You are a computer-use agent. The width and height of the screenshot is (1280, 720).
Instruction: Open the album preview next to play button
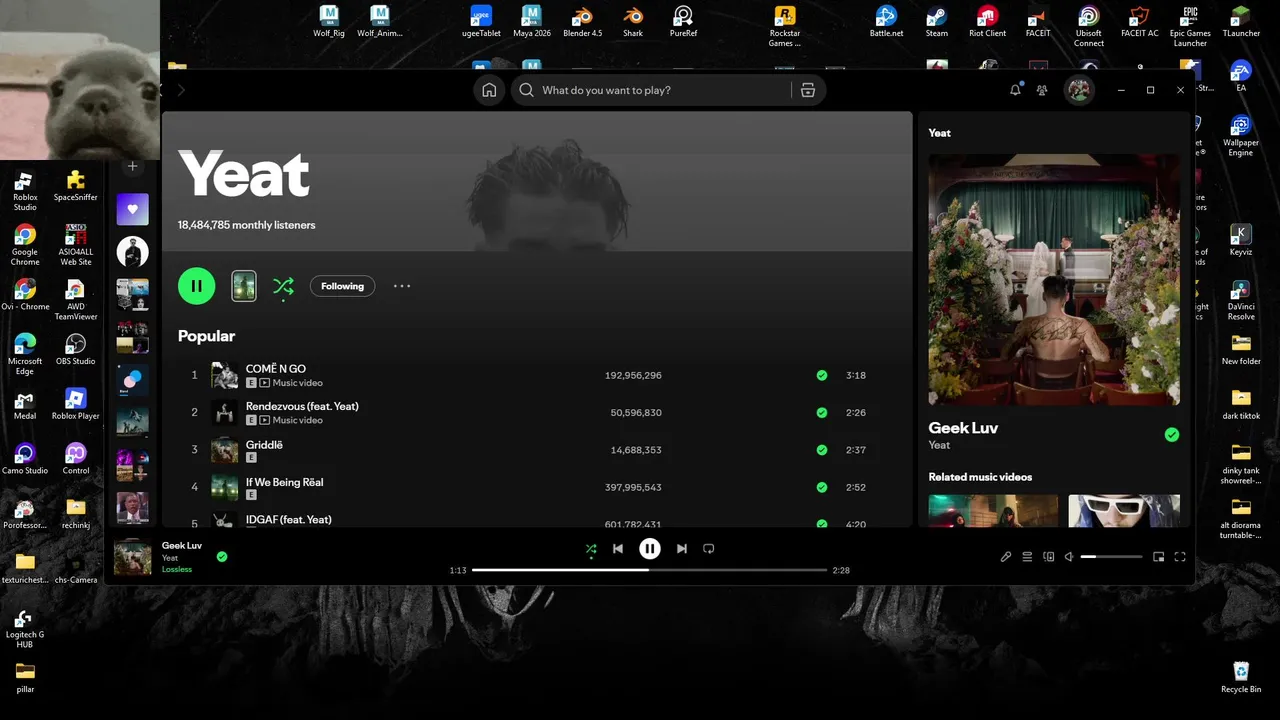coord(244,286)
